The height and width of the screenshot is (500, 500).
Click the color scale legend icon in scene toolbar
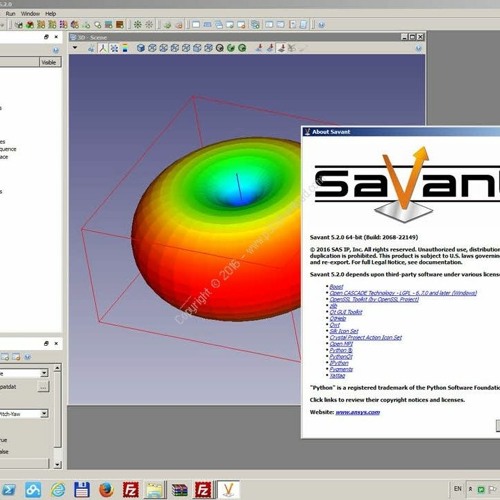125,48
